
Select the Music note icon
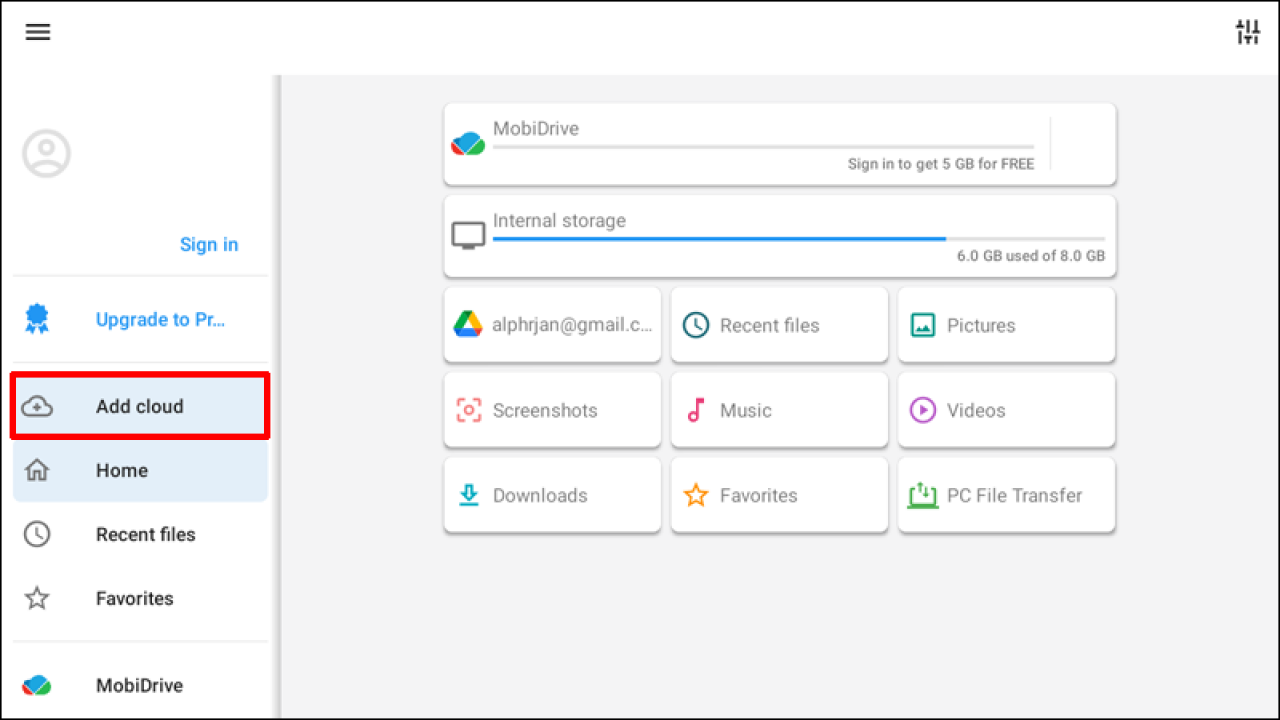pos(696,410)
